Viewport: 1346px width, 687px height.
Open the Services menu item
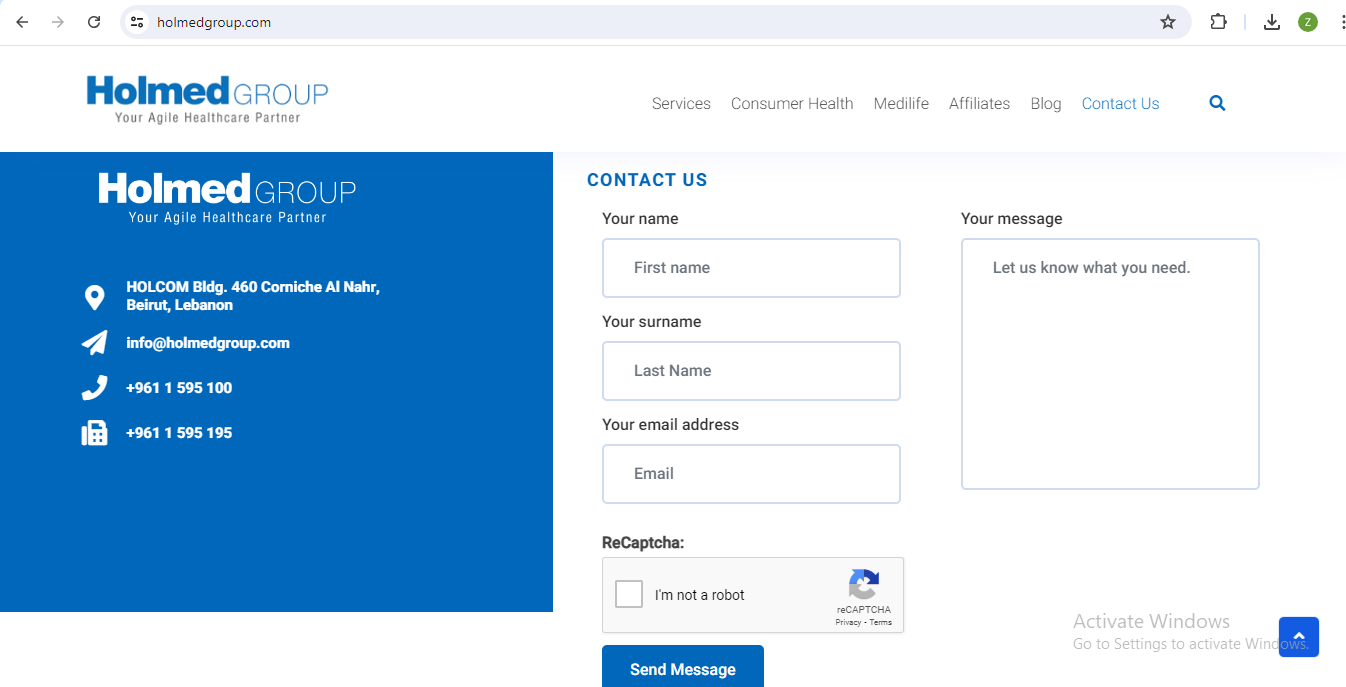(681, 104)
